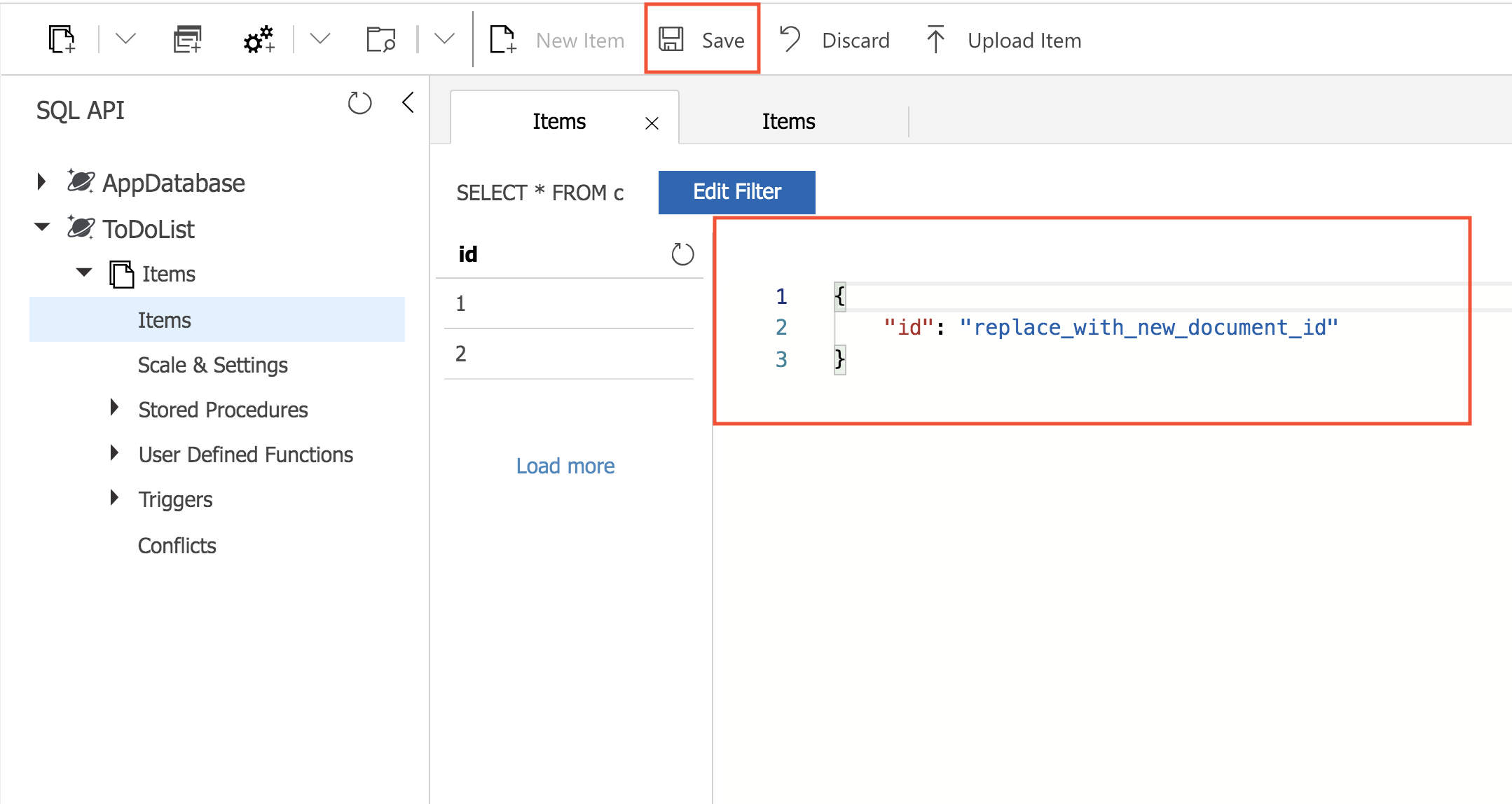Collapse the SQL API side panel
Viewport: 1512px width, 804px height.
pyautogui.click(x=408, y=103)
